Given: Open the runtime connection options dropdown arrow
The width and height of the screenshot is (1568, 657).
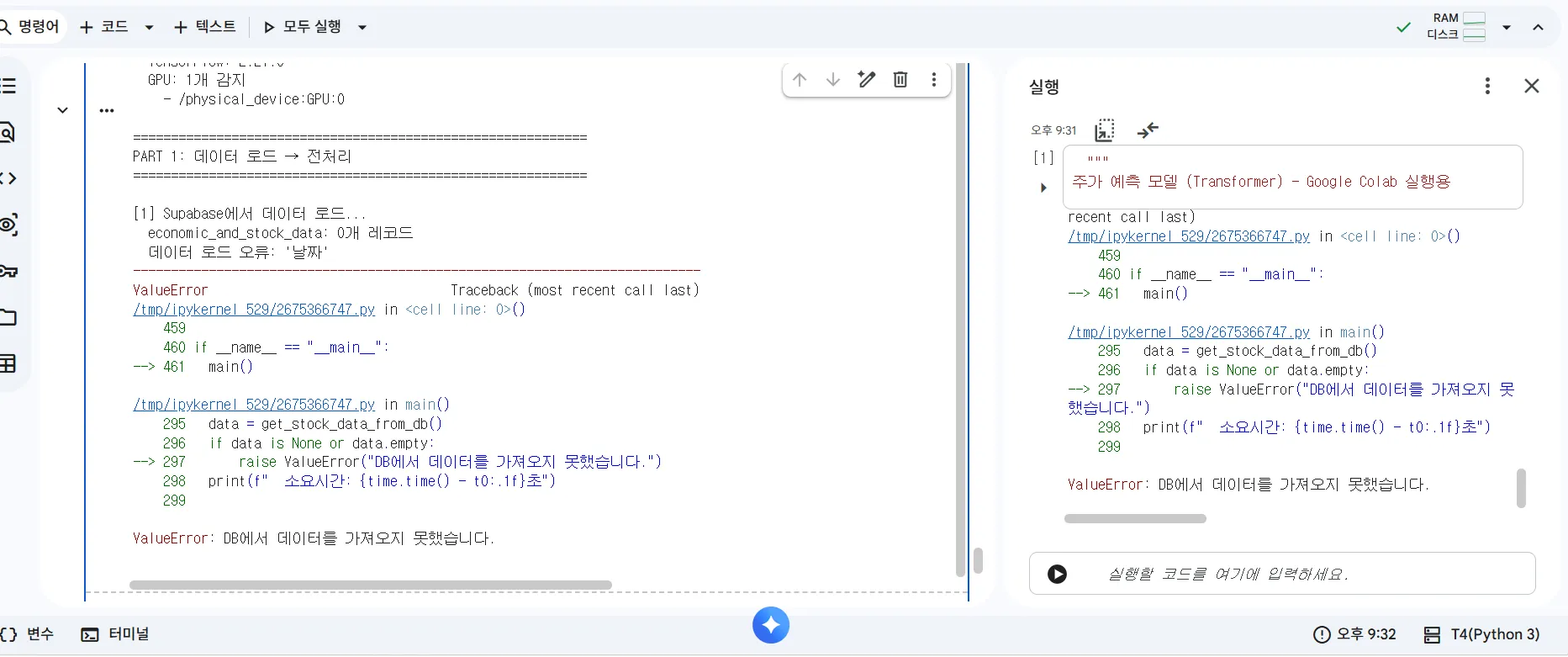Looking at the screenshot, I should click(1507, 27).
